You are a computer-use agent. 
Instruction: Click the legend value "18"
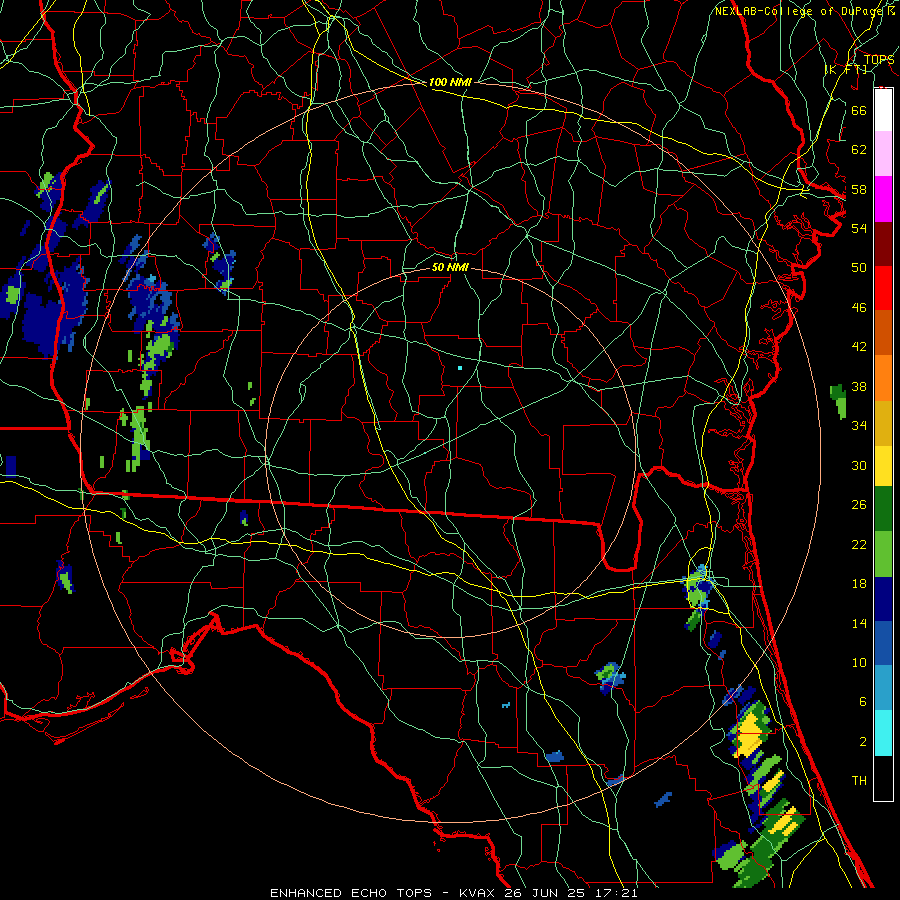click(859, 584)
